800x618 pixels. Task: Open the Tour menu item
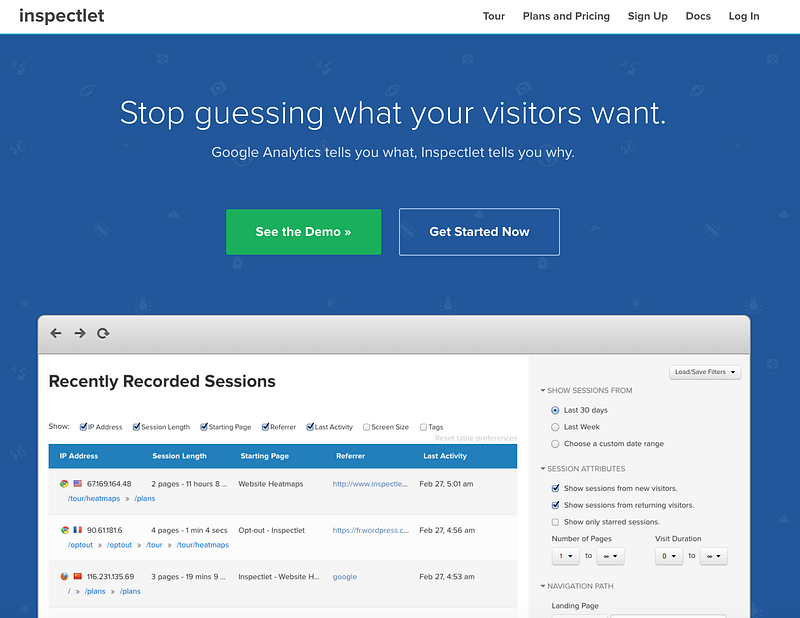click(493, 16)
